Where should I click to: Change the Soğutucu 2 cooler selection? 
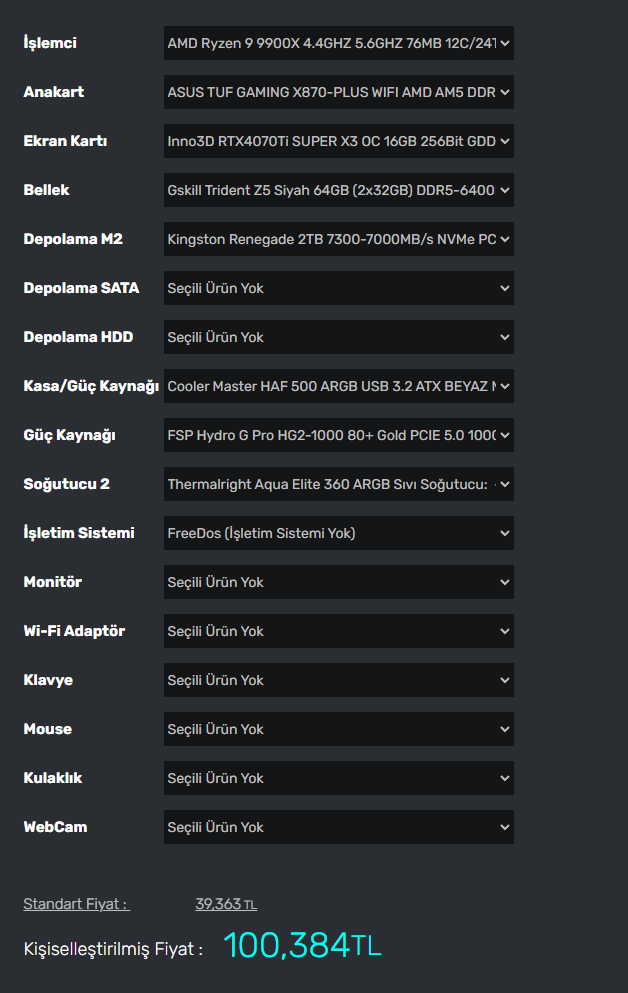tap(338, 484)
